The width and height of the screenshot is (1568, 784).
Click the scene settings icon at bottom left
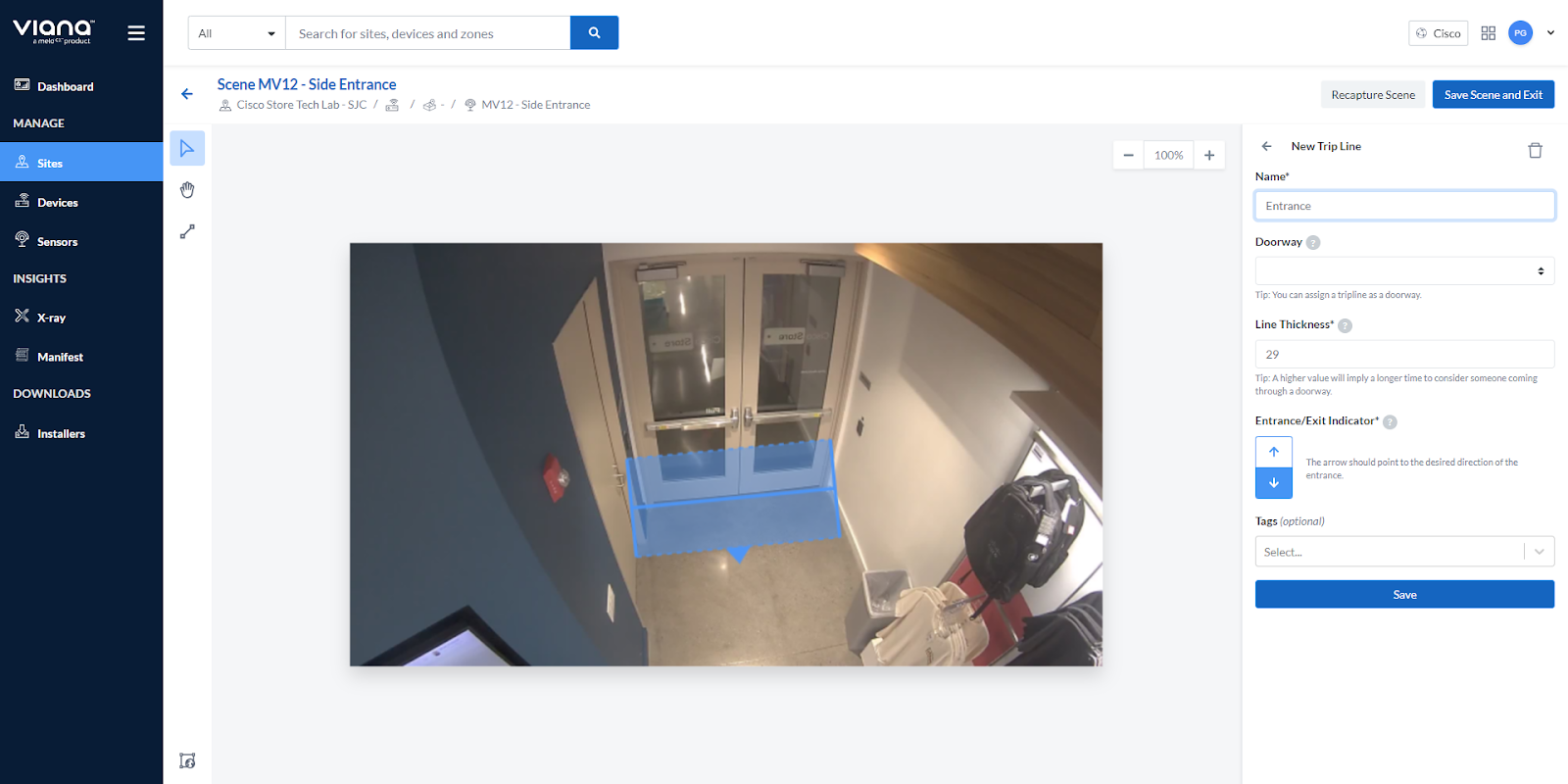point(187,760)
